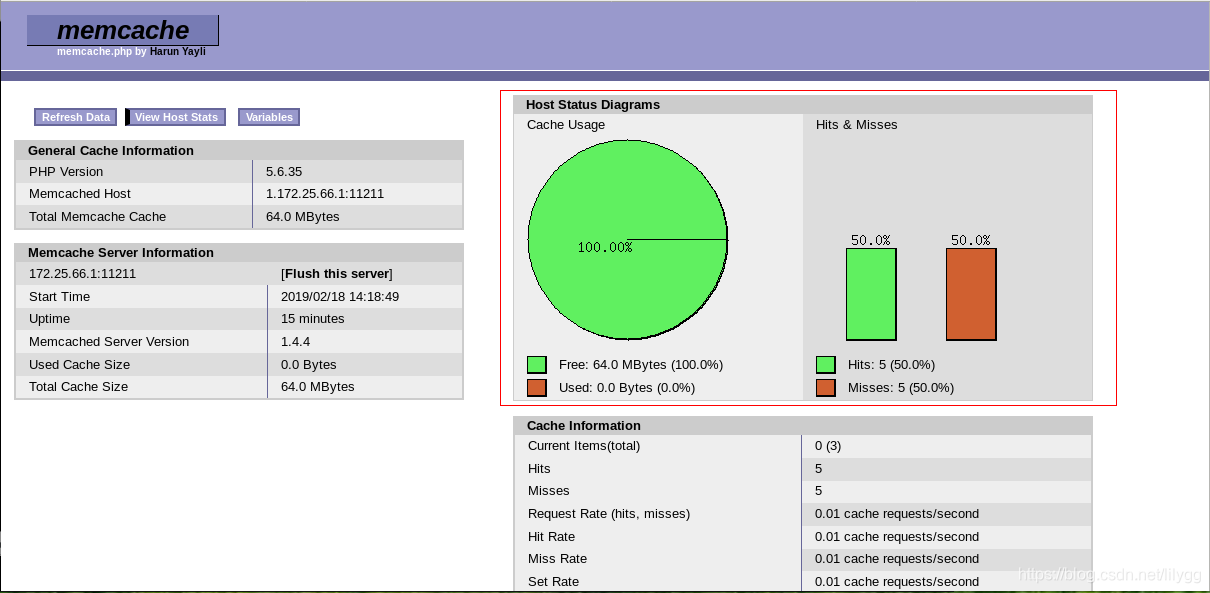Select Start Time value 2019/02/18 14:18:49
Viewport: 1210px width, 593px height.
click(x=340, y=297)
